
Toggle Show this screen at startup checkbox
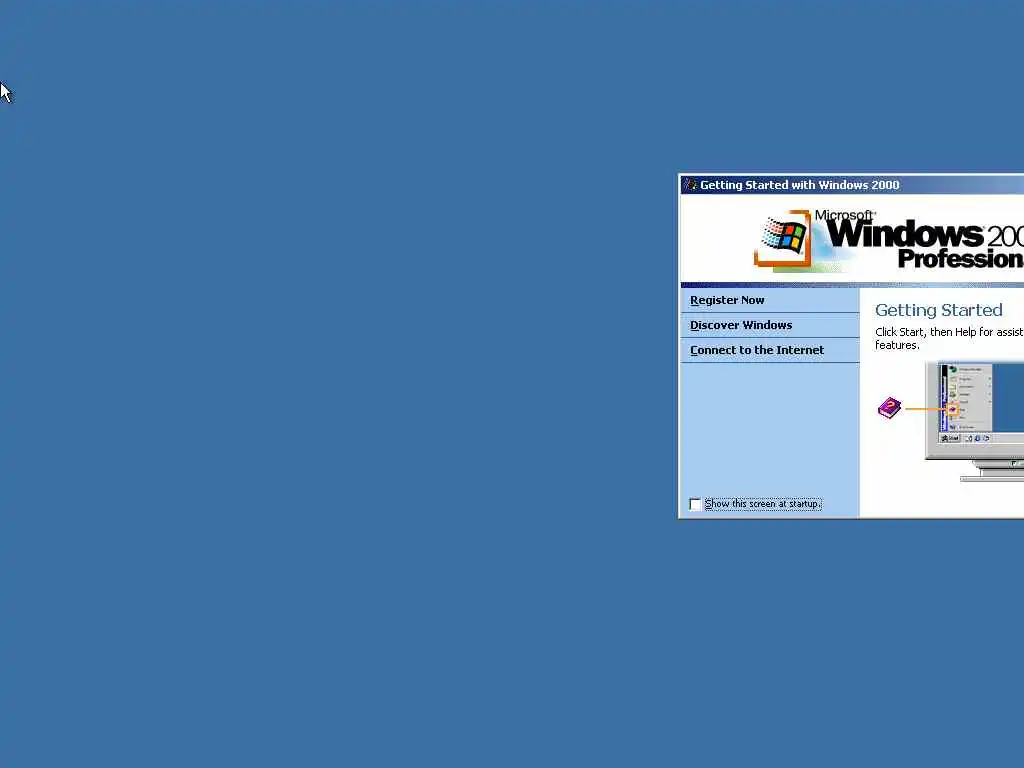695,504
